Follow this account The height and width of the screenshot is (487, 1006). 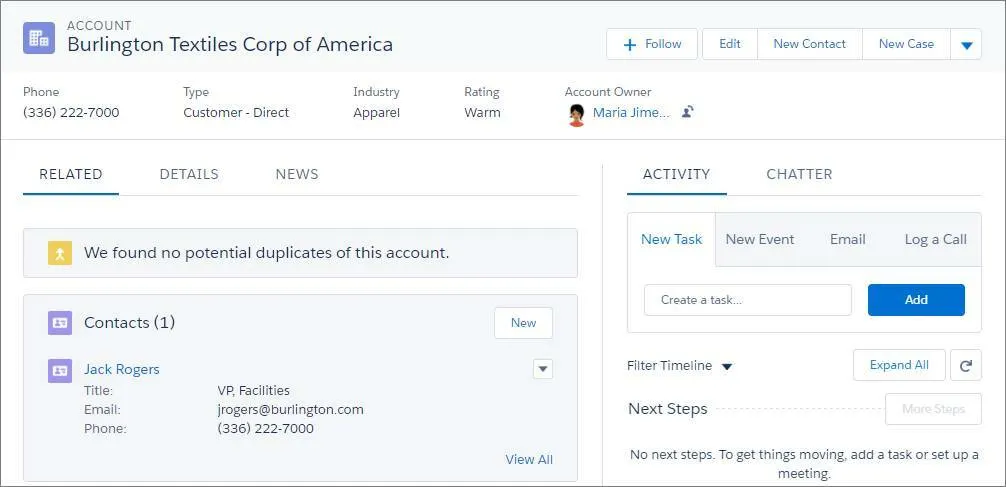point(652,44)
